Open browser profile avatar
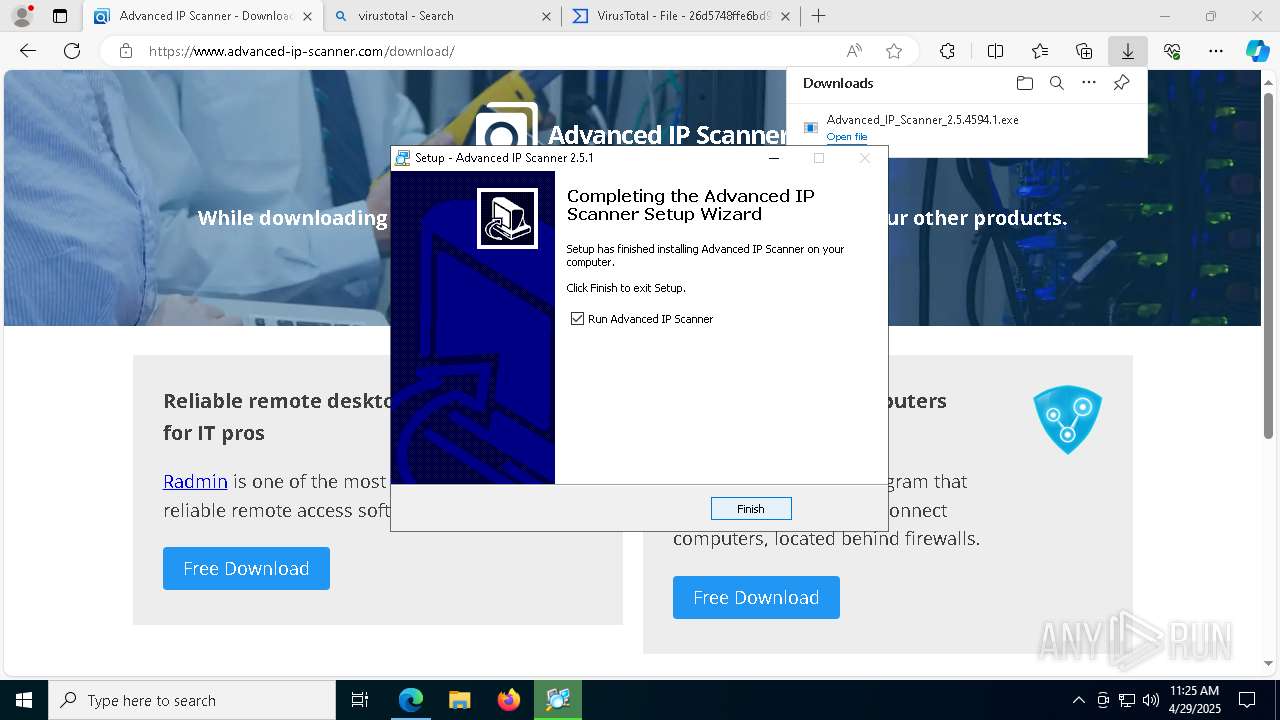1280x720 pixels. [22, 16]
